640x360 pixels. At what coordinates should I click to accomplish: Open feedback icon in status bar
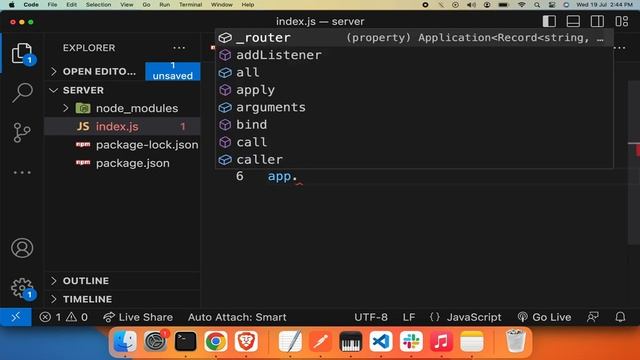(593, 317)
